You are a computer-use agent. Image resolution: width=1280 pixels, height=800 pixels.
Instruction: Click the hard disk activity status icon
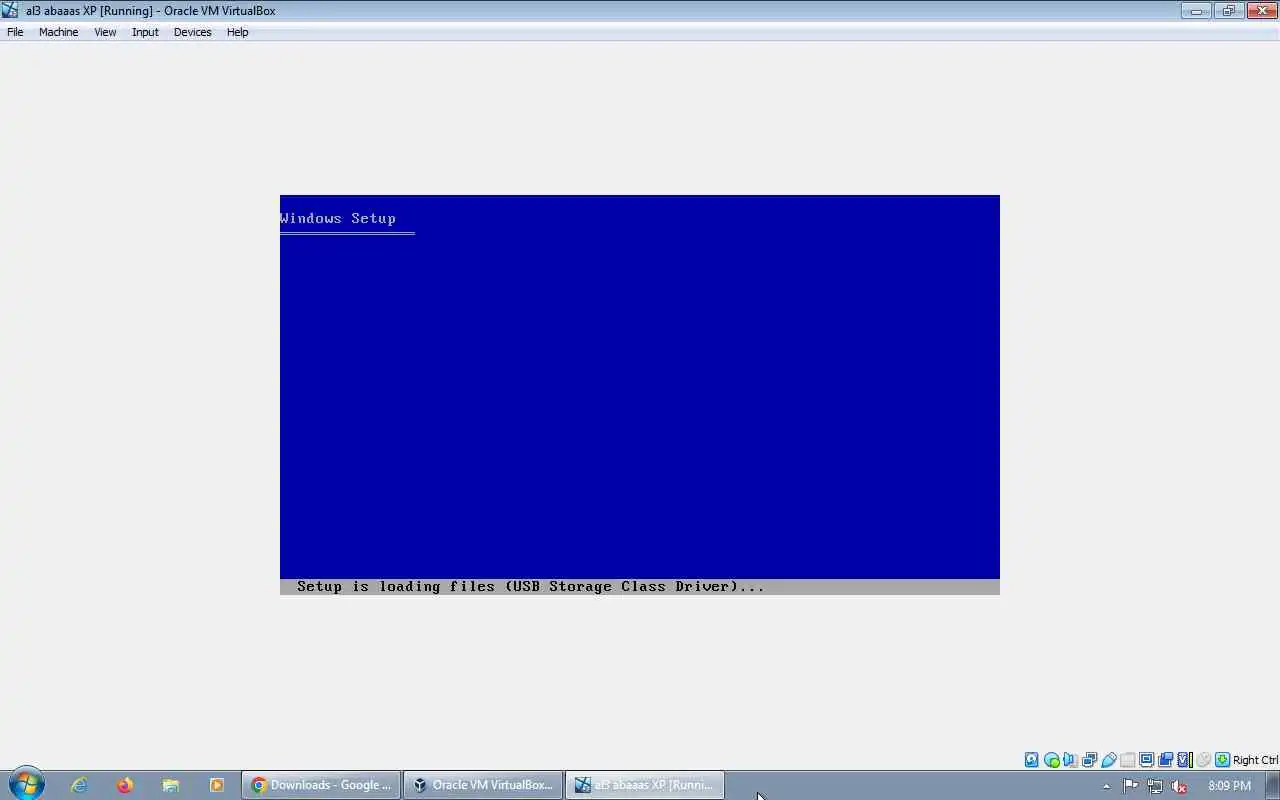(1031, 760)
